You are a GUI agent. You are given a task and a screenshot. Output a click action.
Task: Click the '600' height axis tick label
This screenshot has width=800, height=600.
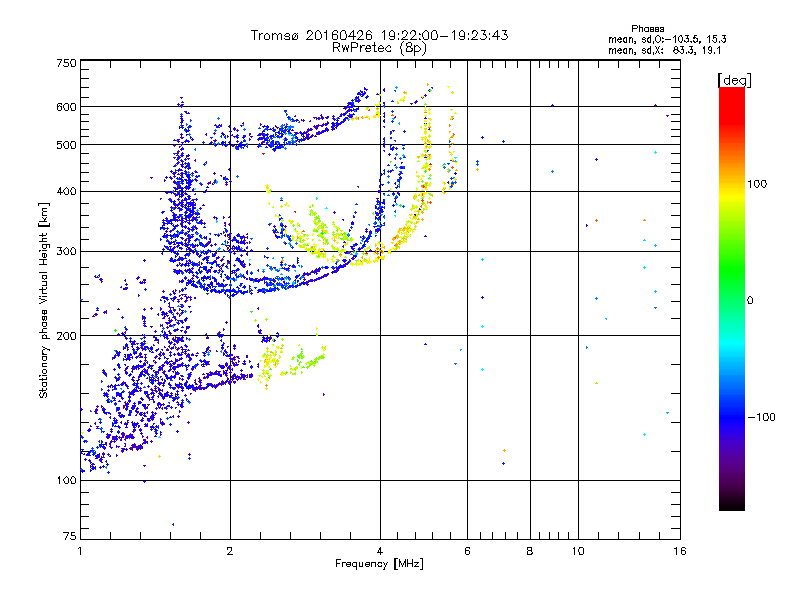pyautogui.click(x=67, y=107)
